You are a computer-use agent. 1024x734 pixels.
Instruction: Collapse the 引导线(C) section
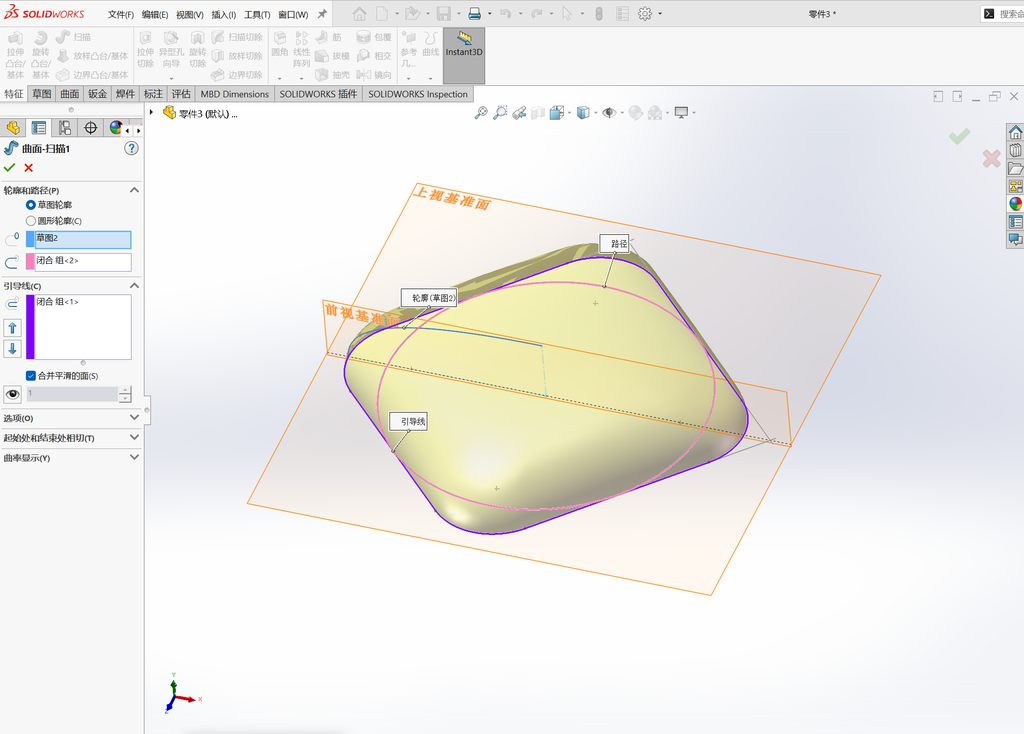pyautogui.click(x=135, y=285)
